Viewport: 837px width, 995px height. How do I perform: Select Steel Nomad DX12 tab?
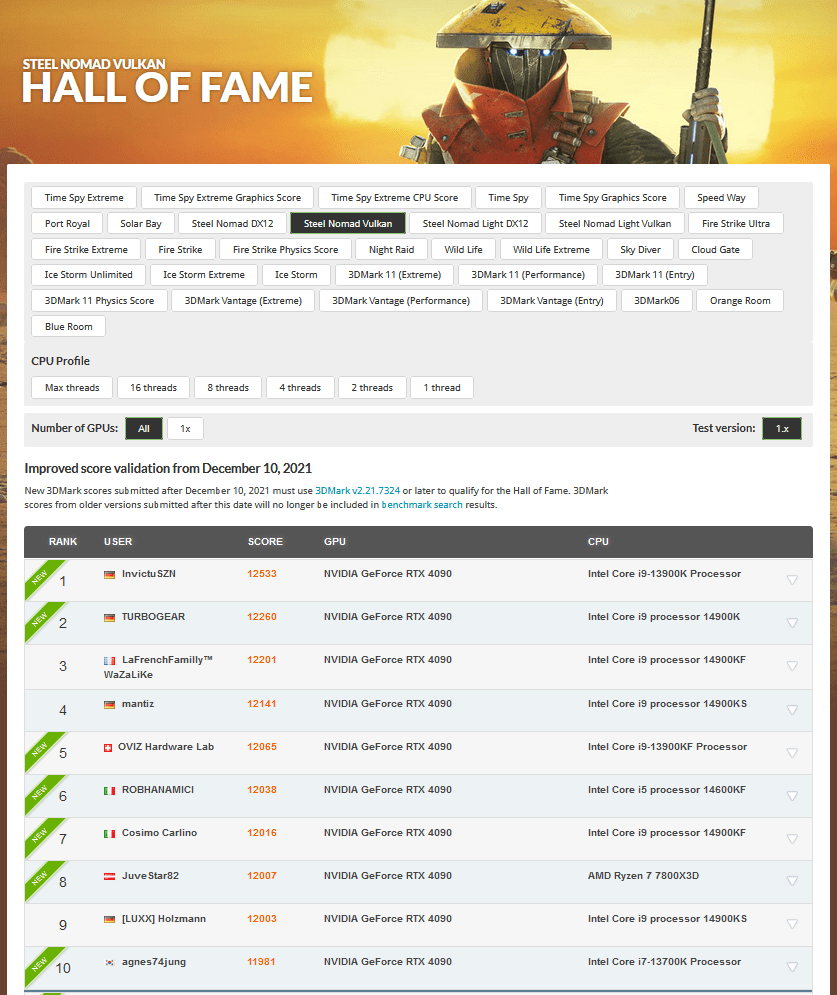(232, 224)
